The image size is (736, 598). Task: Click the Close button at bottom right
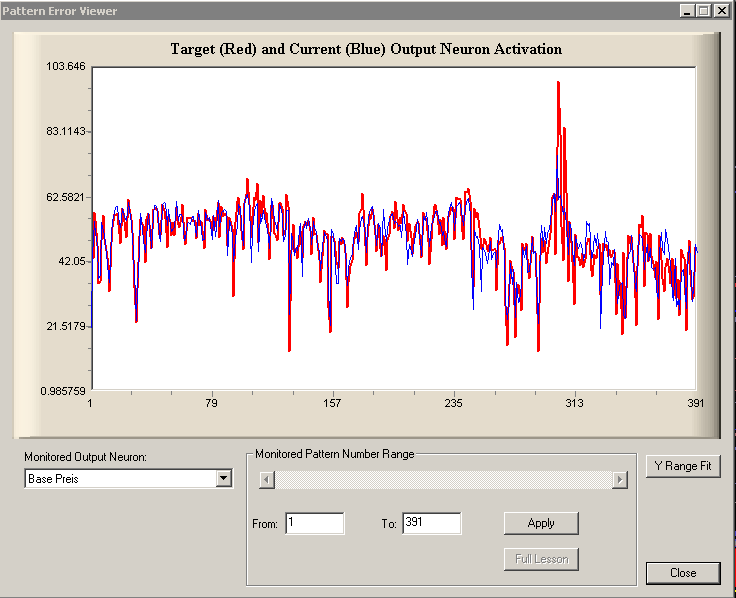point(683,573)
